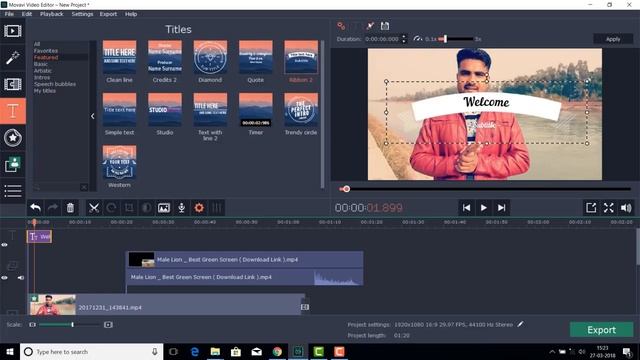640x360 pixels.
Task: Open the Settings menu
Action: 82,14
